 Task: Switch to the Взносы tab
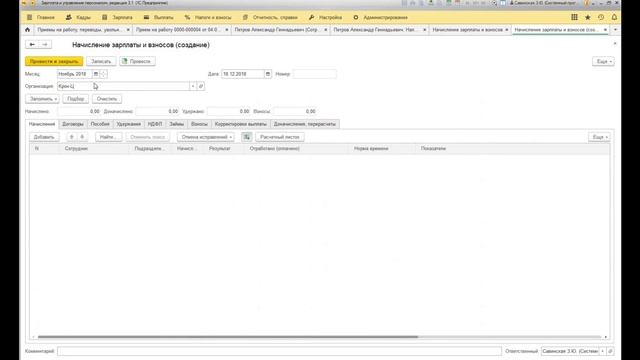[199, 124]
